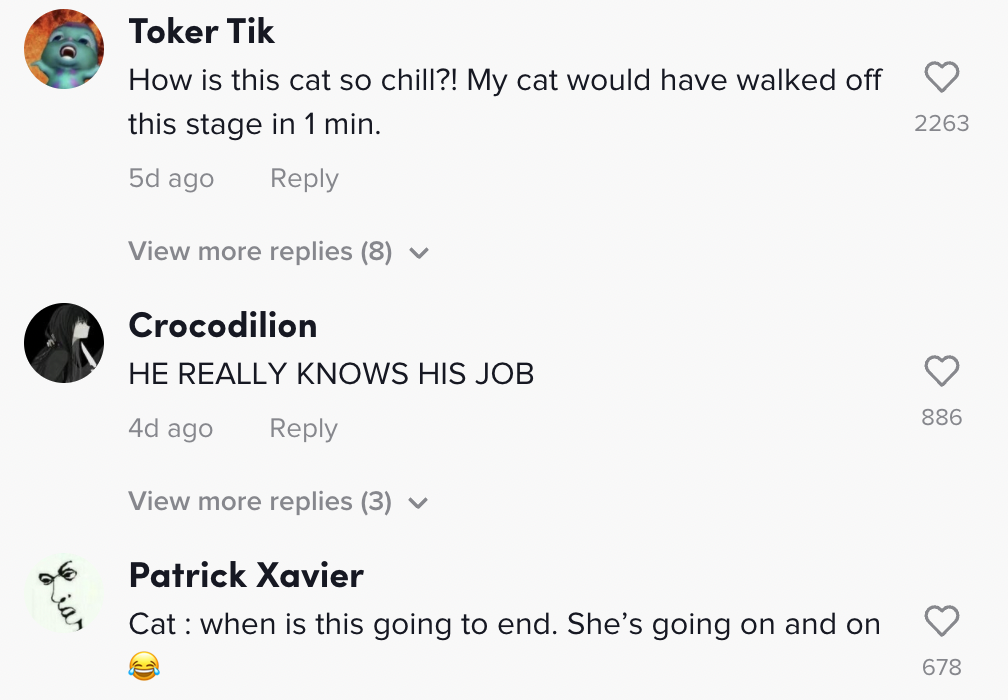Open Toker Tik's profile picture
This screenshot has height=700, width=1008.
click(64, 49)
